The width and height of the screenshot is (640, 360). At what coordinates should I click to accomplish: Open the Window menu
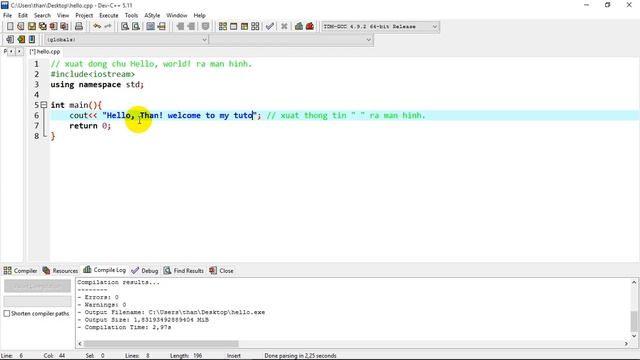177,16
